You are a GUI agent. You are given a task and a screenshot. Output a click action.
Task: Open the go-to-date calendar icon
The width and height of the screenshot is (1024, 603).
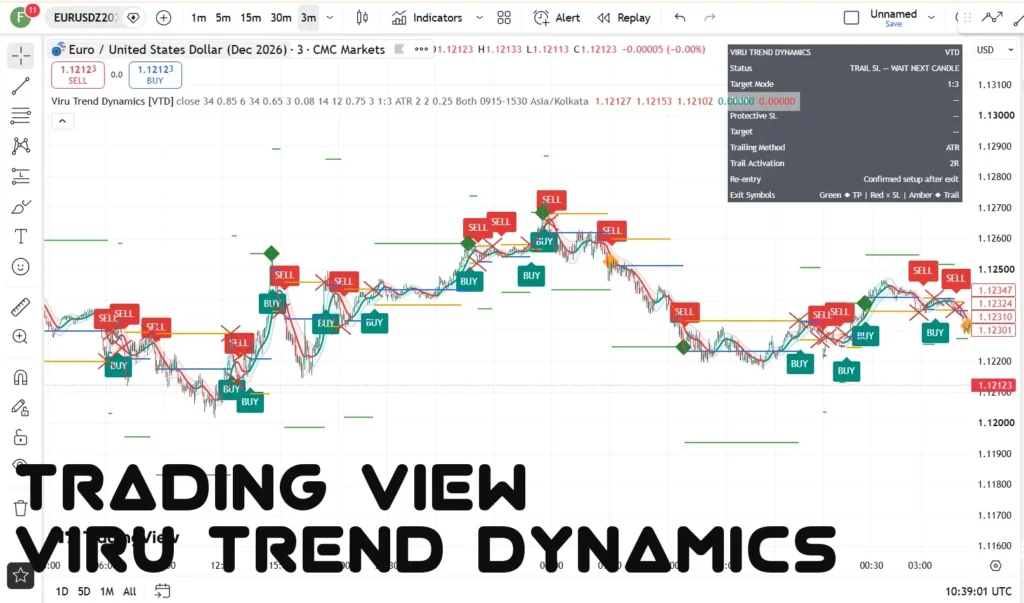[162, 591]
